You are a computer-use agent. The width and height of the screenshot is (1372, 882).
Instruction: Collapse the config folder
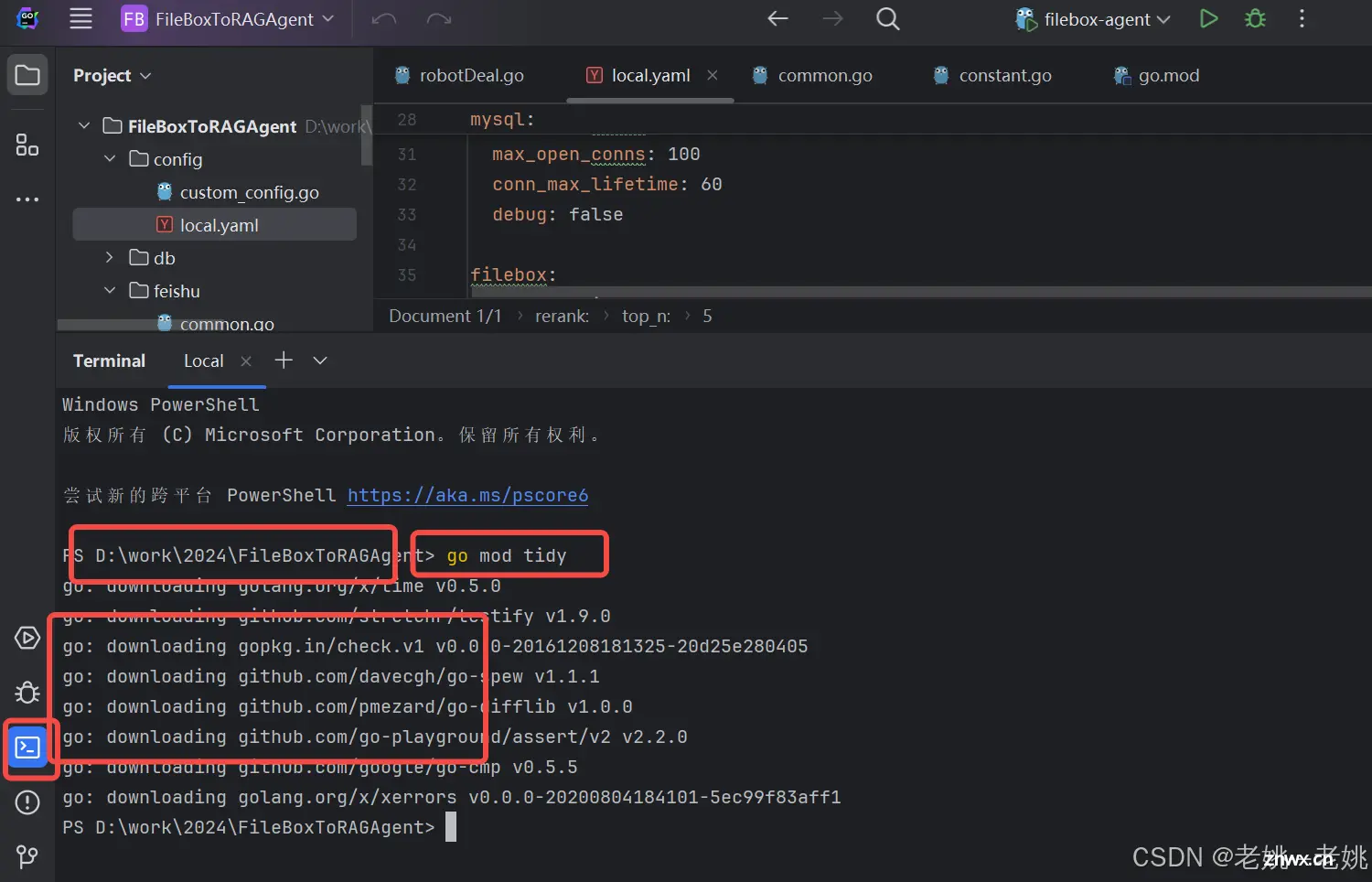[110, 158]
